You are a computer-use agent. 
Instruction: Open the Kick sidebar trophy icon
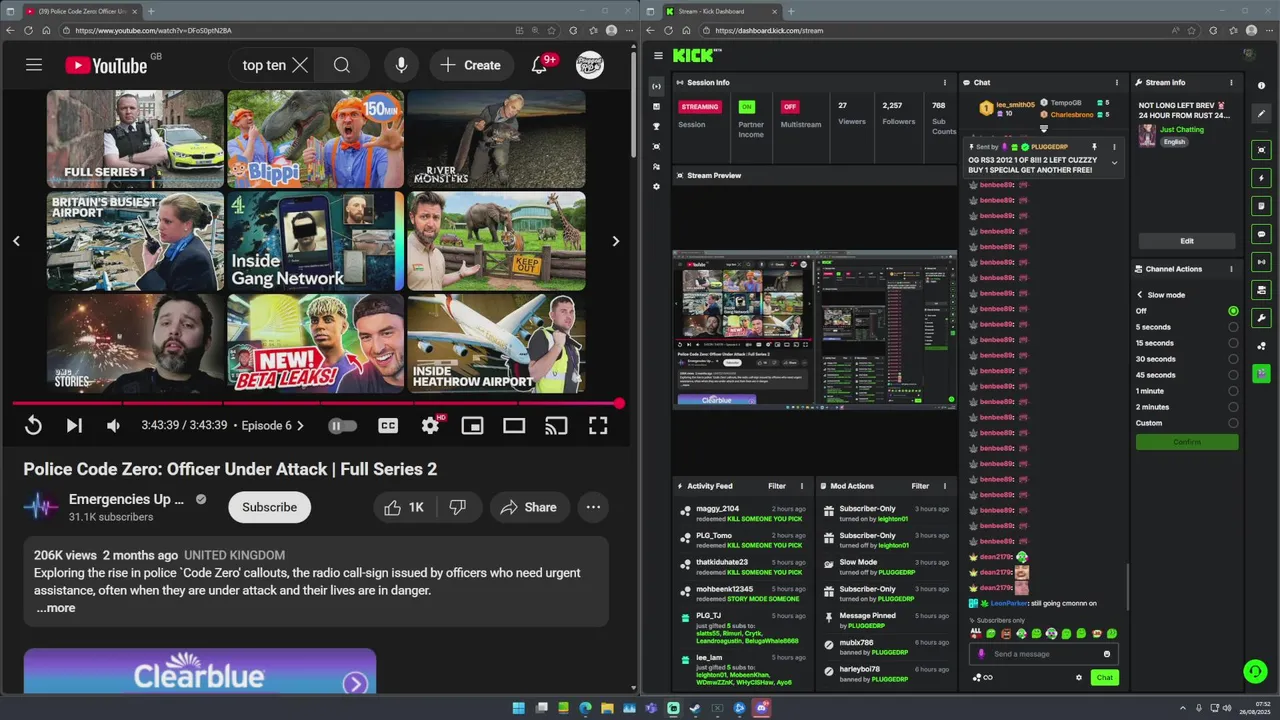coord(656,127)
